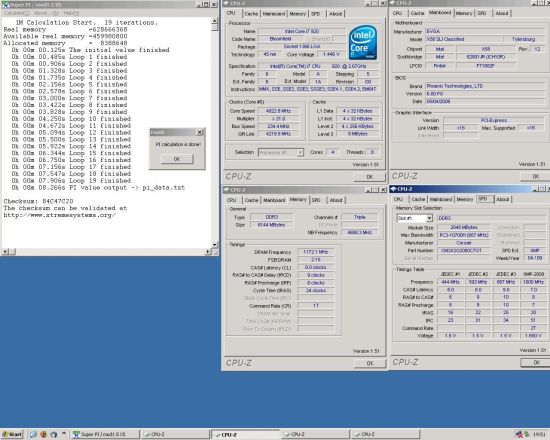Click the Channels # value Triple
The width and height of the screenshot is (550, 440).
(x=360, y=217)
